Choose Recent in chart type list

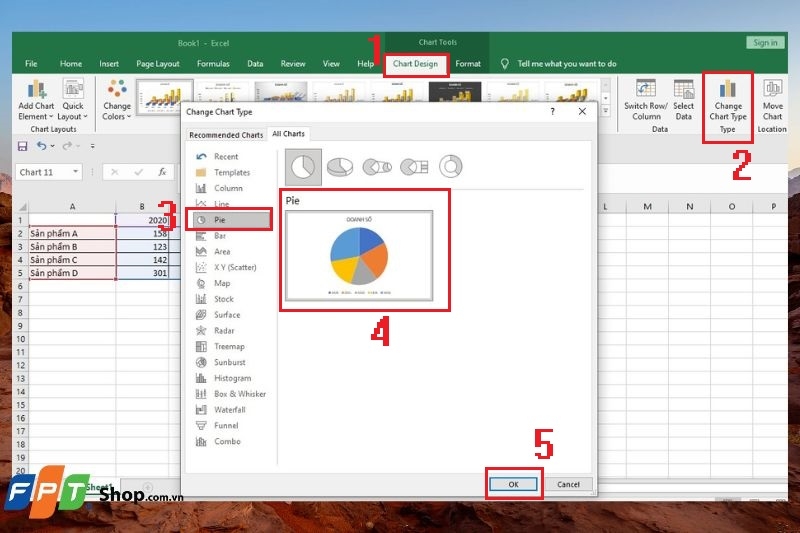(226, 157)
